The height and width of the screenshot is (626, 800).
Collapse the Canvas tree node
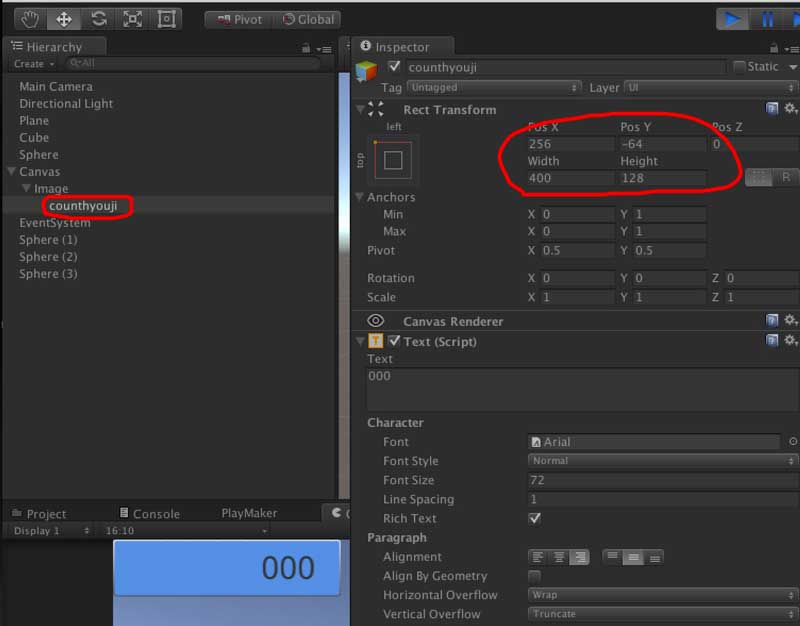[x=11, y=171]
